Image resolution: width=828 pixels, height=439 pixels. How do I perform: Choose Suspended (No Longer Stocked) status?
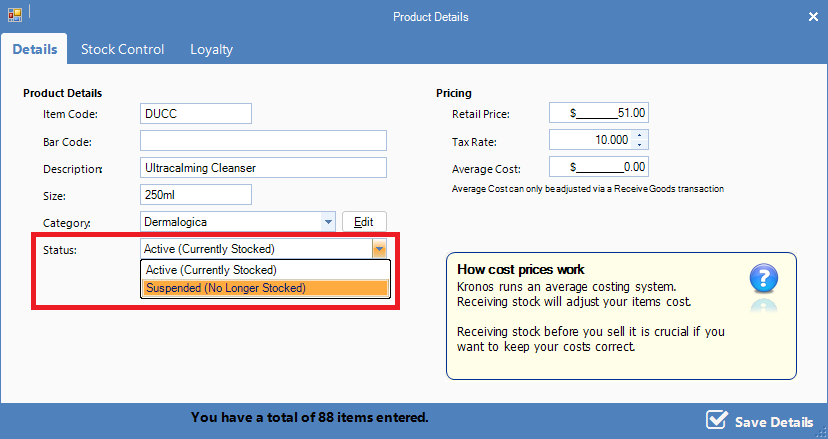264,288
